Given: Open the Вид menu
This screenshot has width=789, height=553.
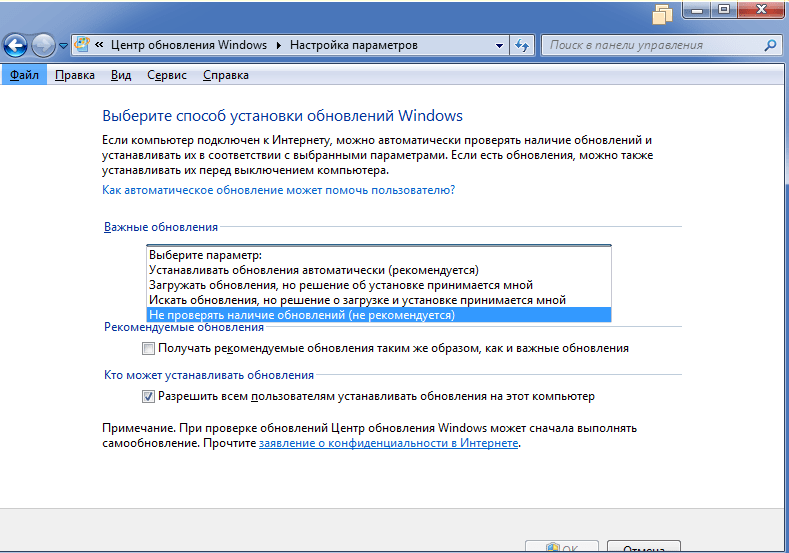Looking at the screenshot, I should point(121,75).
